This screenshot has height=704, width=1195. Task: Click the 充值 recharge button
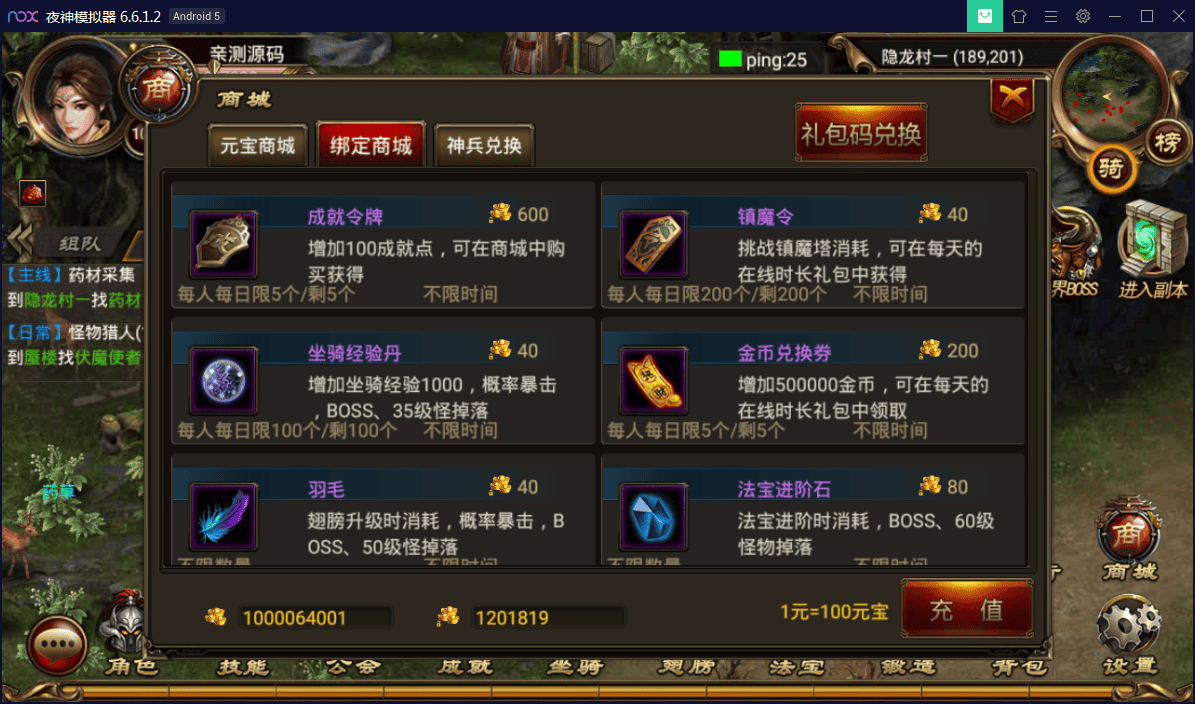[x=967, y=610]
